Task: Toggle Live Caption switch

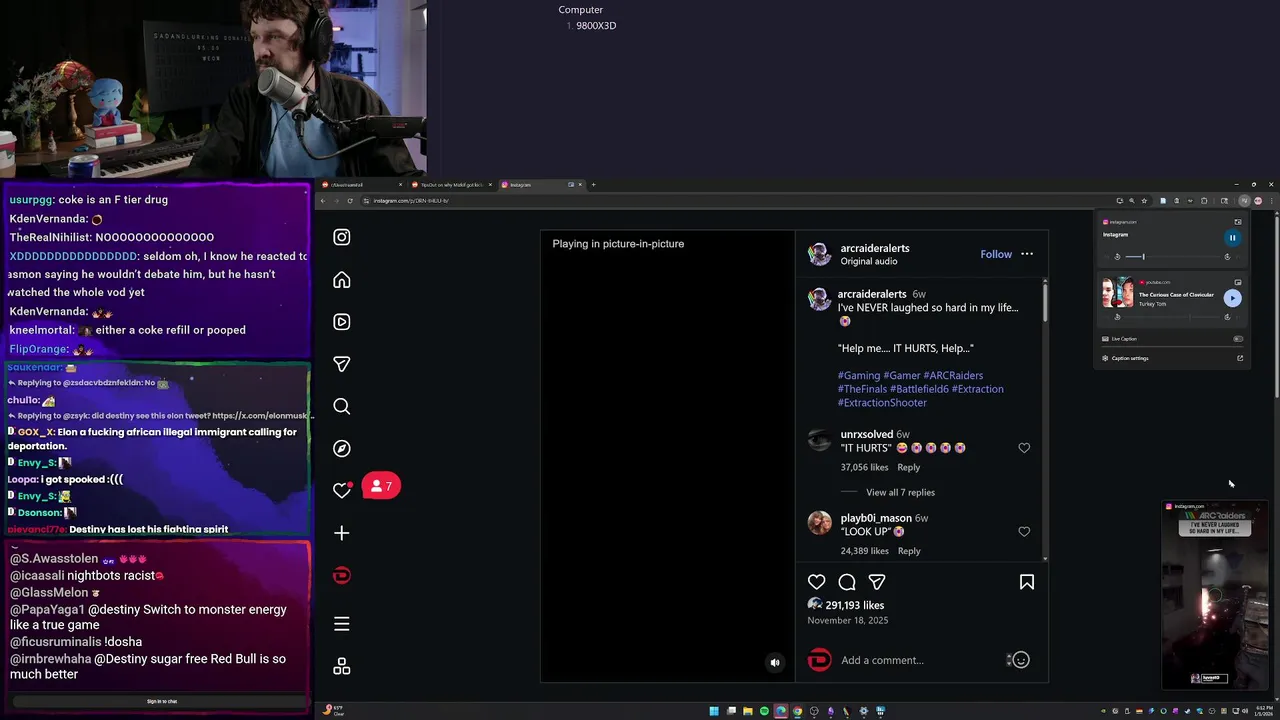Action: tap(1238, 339)
